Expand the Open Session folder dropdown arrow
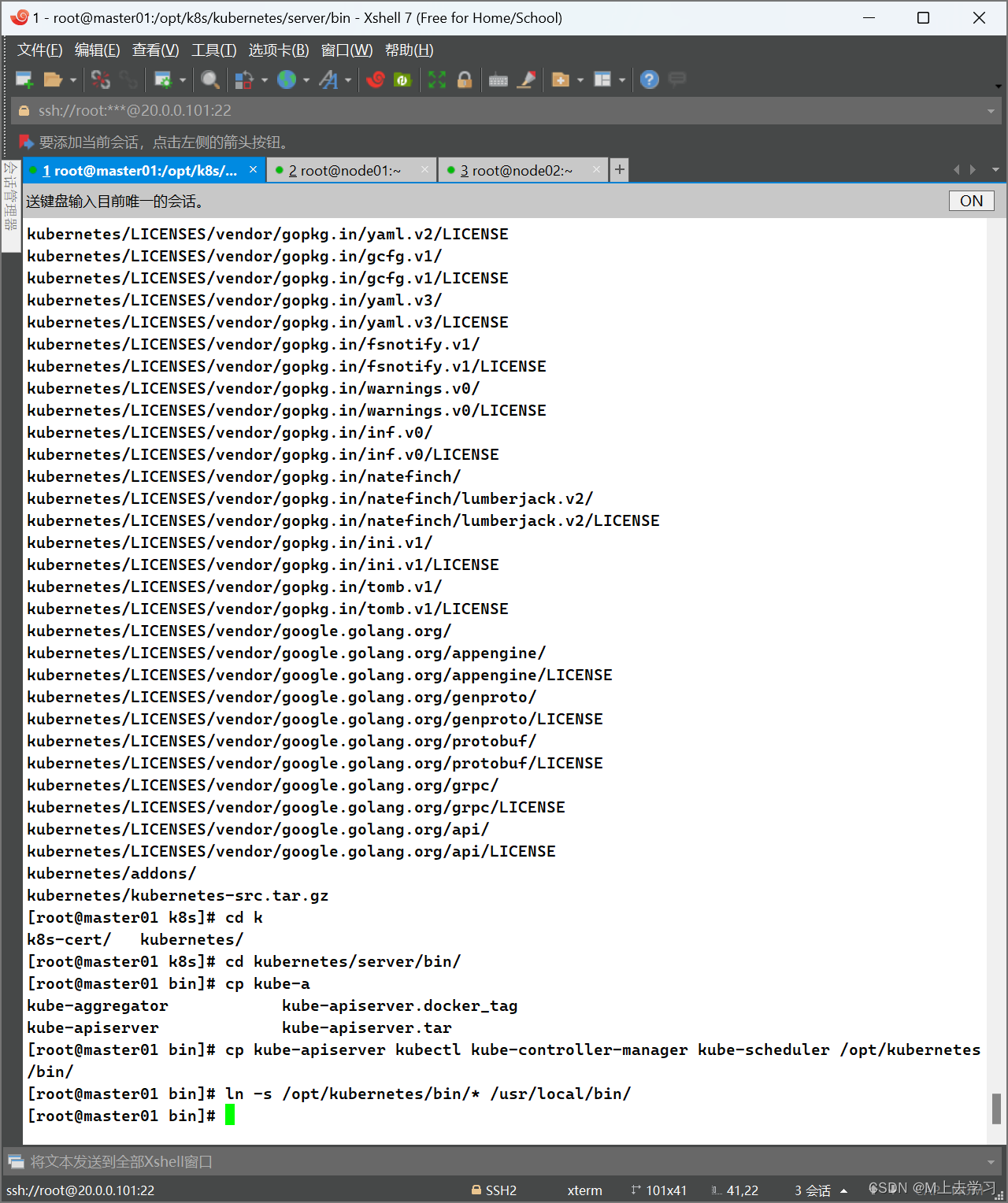This screenshot has height=1203, width=1008. click(x=73, y=80)
